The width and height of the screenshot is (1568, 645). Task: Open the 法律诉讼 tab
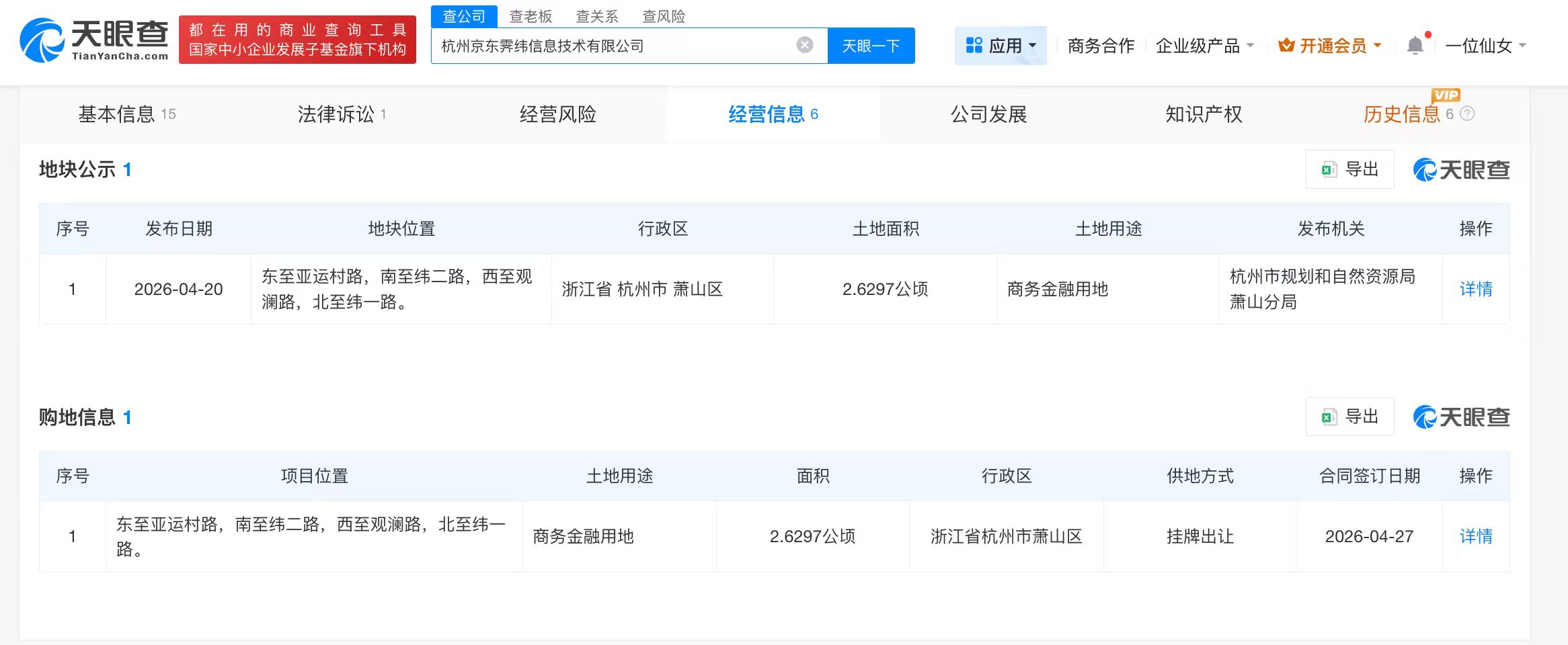342,114
